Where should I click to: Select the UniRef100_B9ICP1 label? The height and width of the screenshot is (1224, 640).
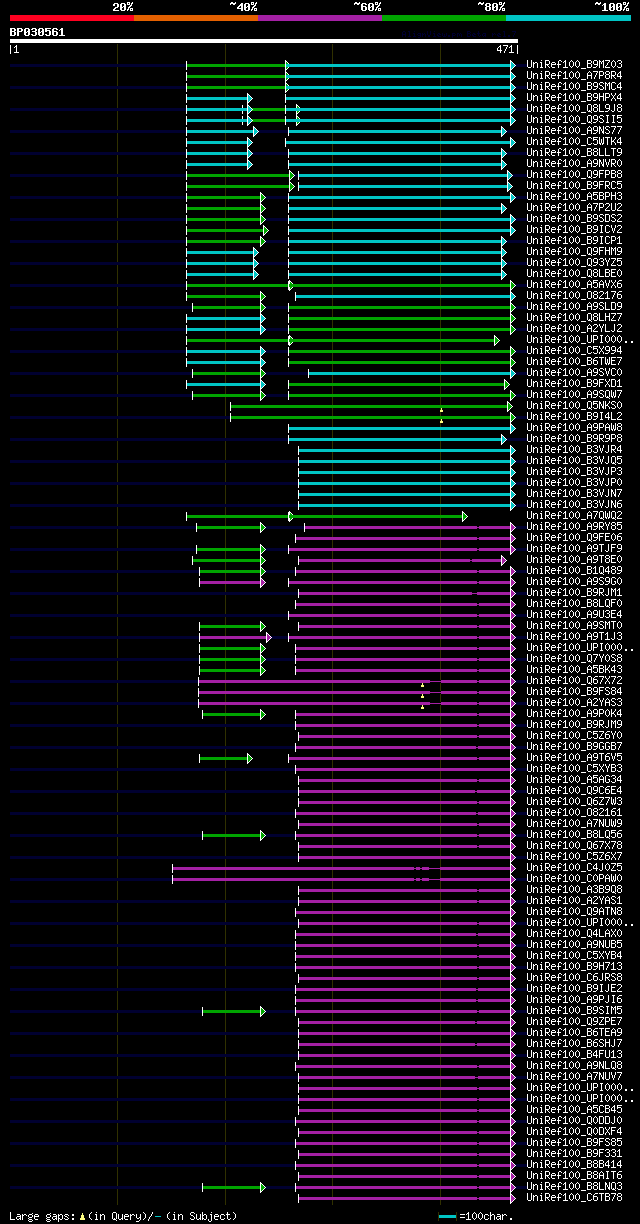click(574, 241)
